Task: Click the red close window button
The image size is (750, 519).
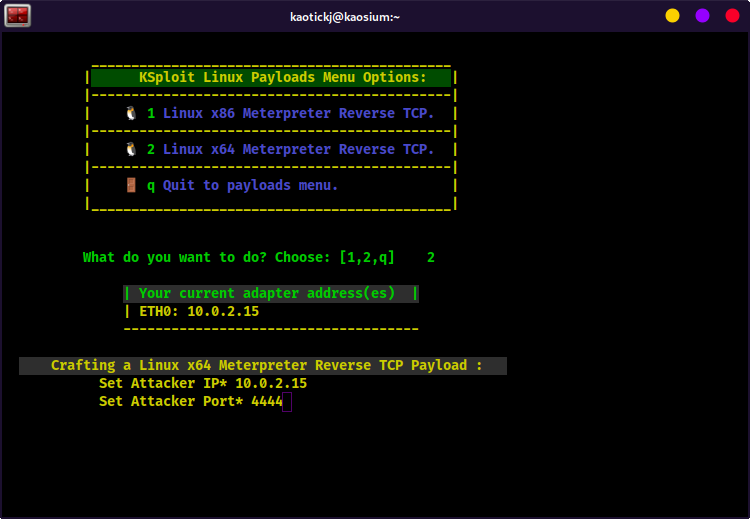Action: tap(732, 16)
